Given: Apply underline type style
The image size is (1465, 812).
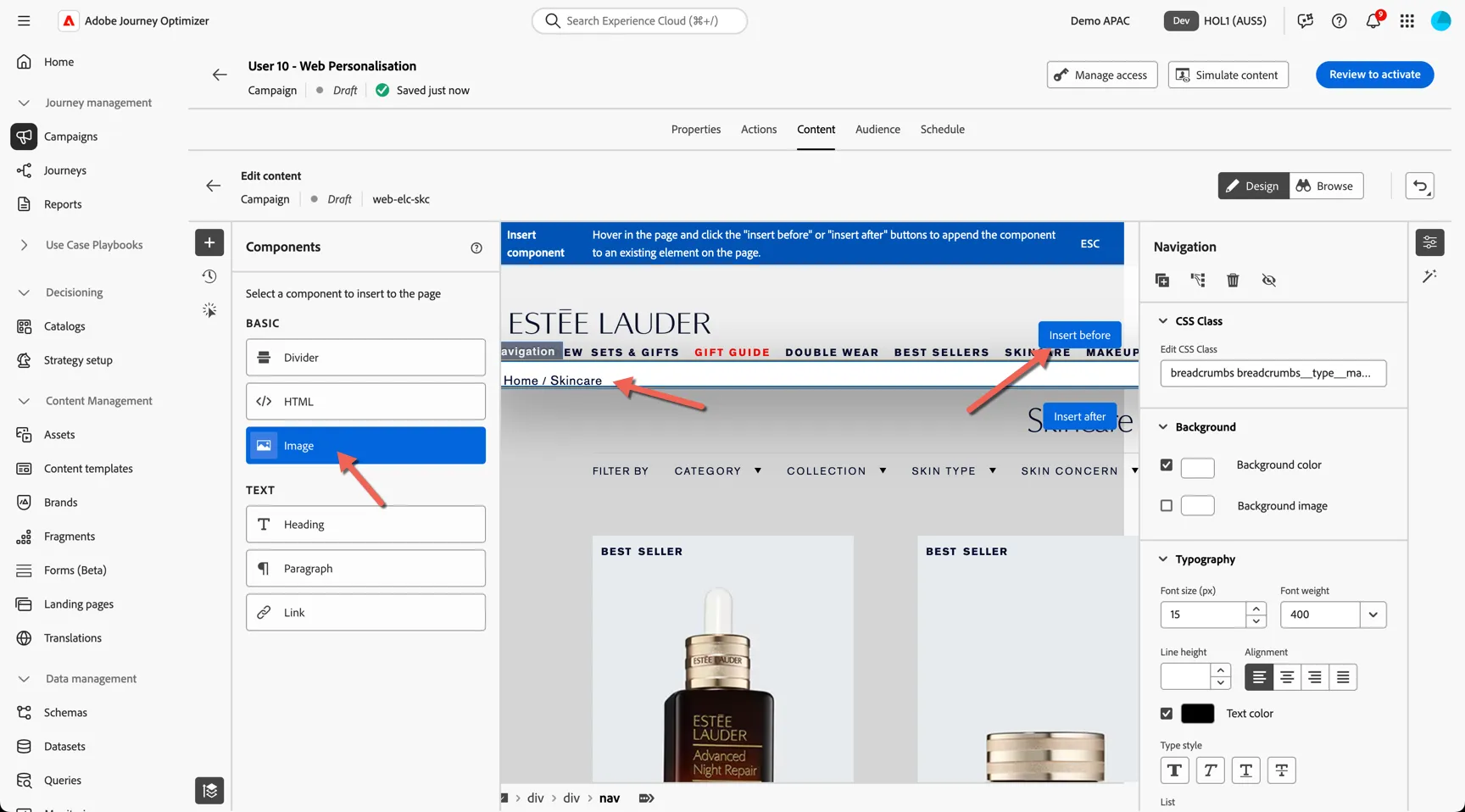Looking at the screenshot, I should pos(1245,770).
